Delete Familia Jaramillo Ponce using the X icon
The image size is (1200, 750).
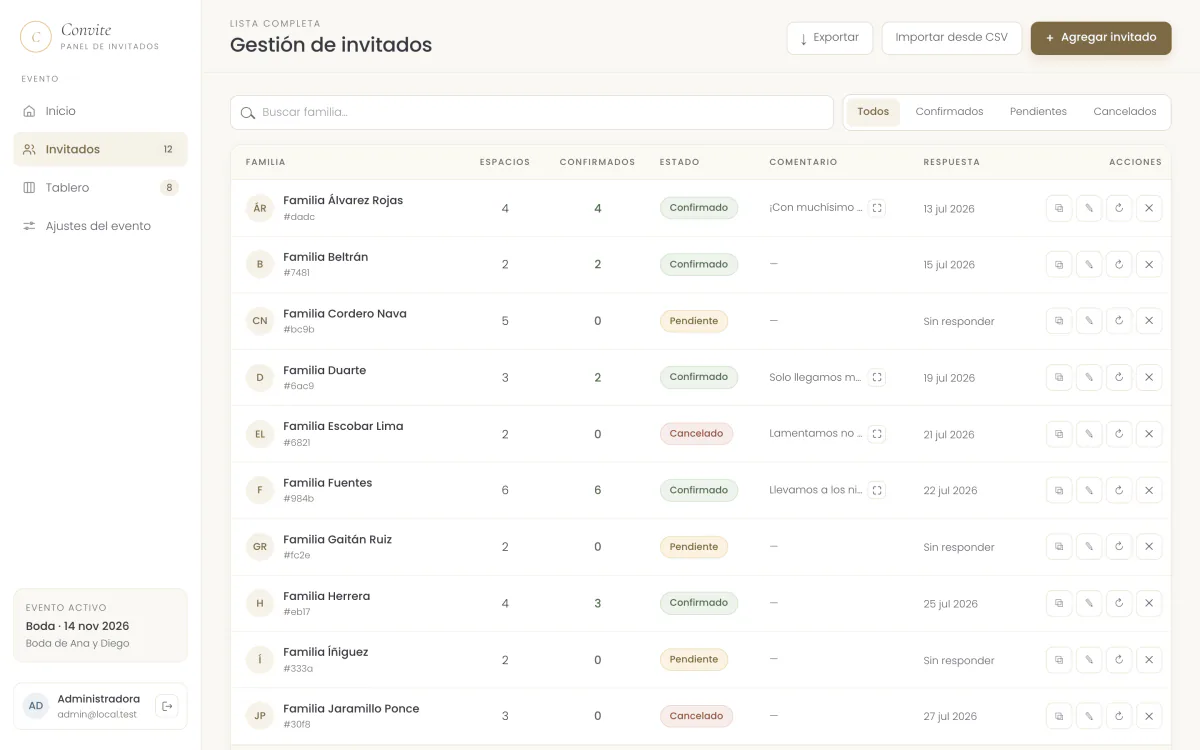1149,716
